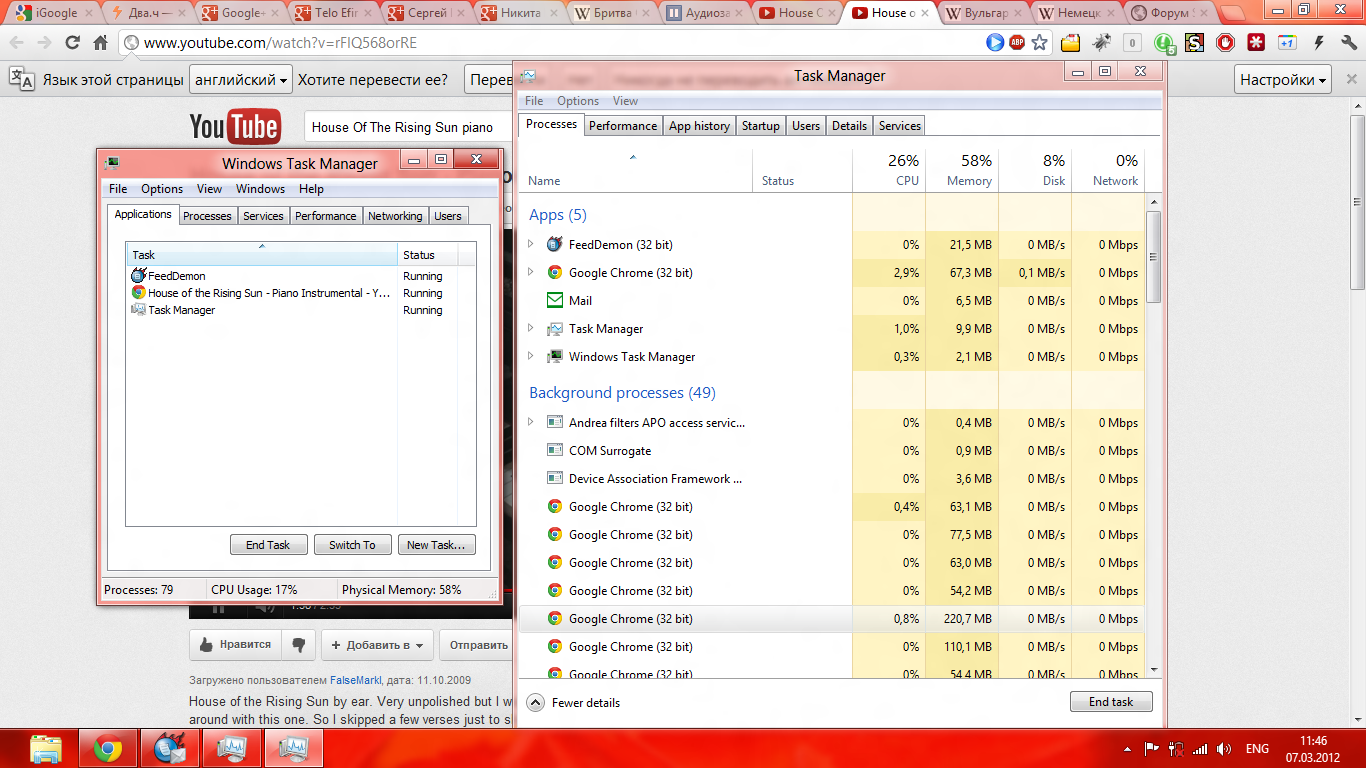
Task: Open FeedDemon from the taskbar
Action: click(x=170, y=748)
